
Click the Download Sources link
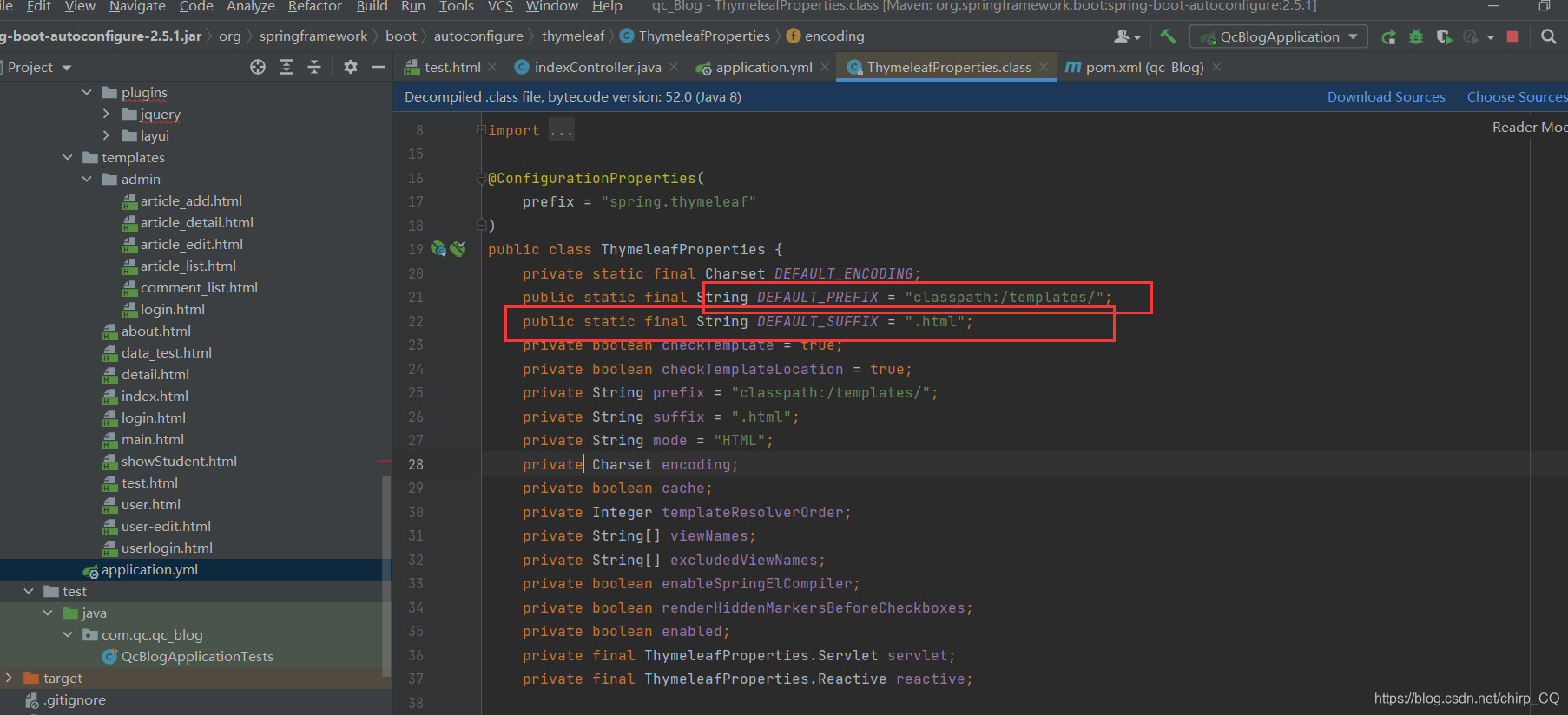[1386, 96]
